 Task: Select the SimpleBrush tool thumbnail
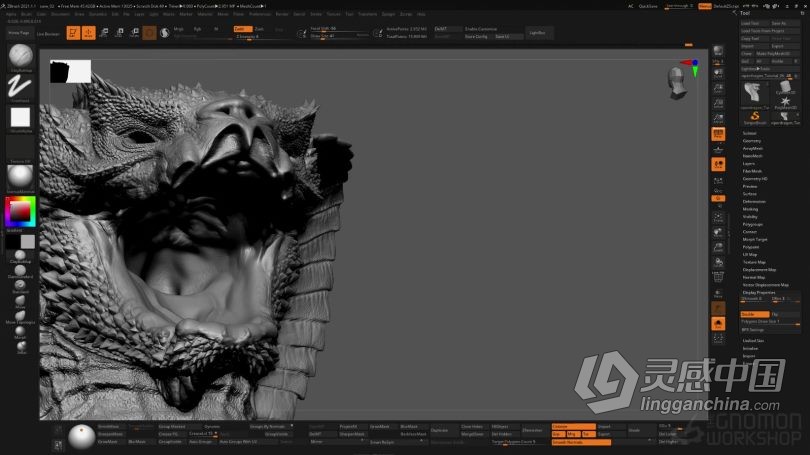[x=755, y=117]
